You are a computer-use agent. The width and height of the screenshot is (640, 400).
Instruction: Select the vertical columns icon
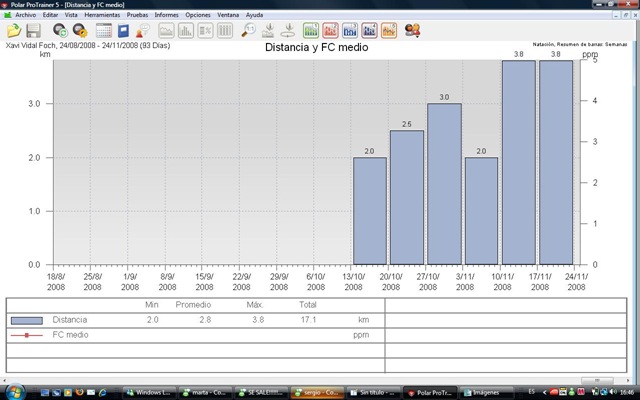pos(225,31)
